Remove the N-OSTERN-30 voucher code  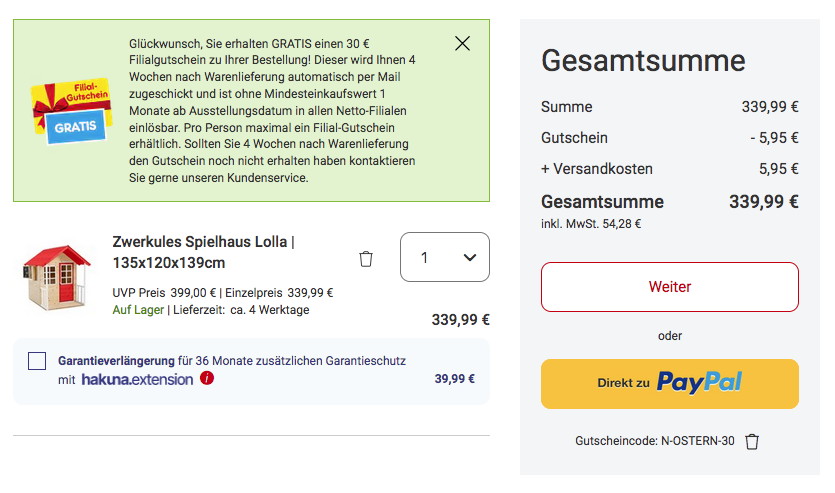click(x=753, y=441)
